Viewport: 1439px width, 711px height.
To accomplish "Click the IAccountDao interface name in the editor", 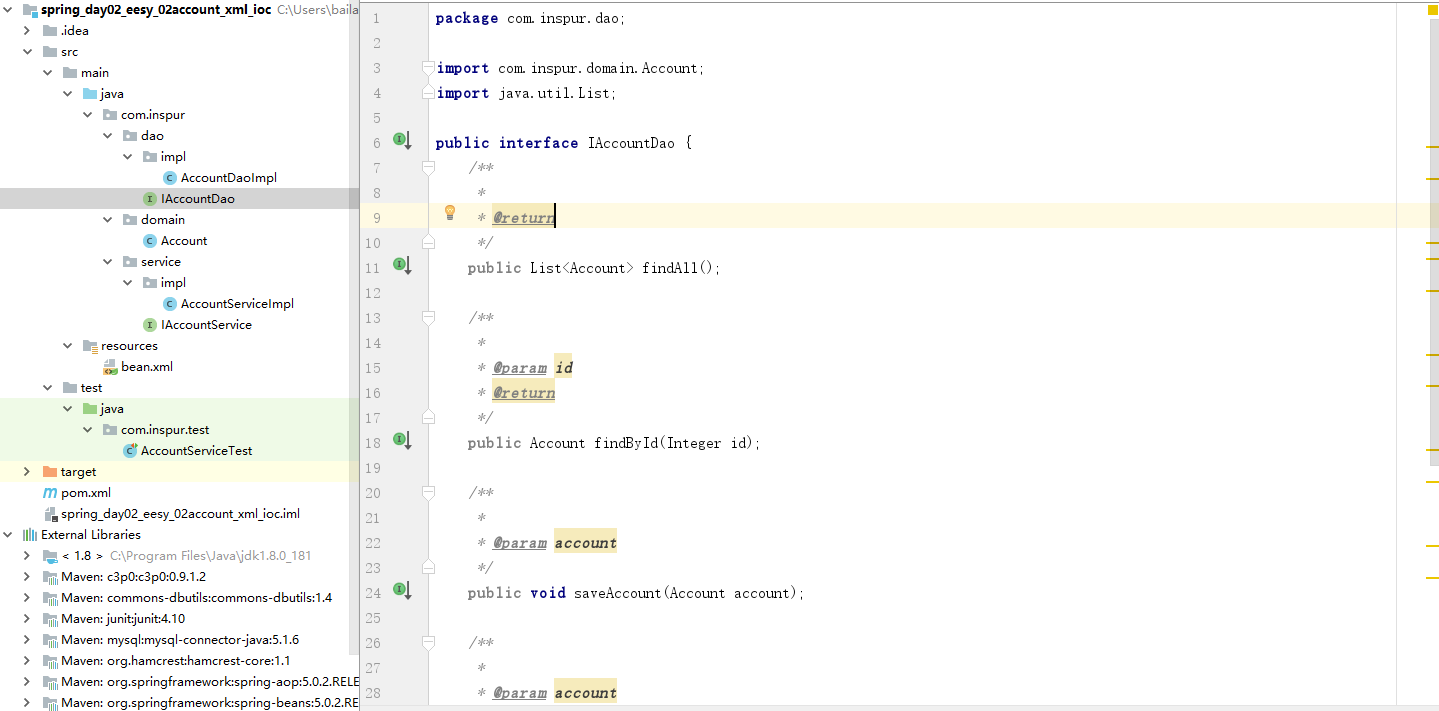I will coord(630,143).
